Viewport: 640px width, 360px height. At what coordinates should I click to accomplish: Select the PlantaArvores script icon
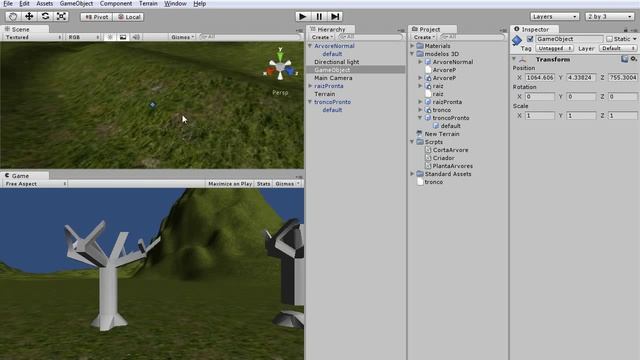click(428, 166)
